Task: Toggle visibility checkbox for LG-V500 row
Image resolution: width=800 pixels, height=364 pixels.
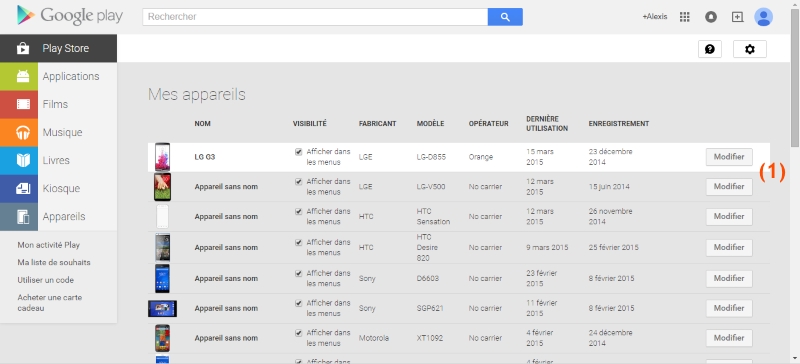Action: (x=298, y=181)
